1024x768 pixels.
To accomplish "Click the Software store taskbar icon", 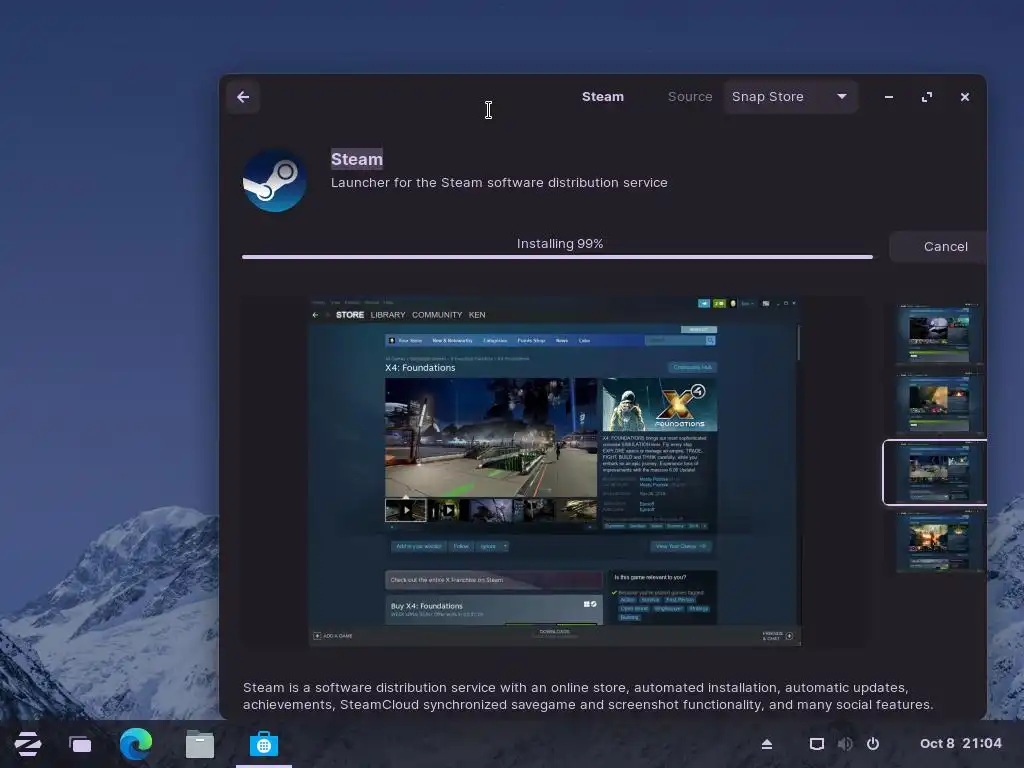I will tap(264, 744).
